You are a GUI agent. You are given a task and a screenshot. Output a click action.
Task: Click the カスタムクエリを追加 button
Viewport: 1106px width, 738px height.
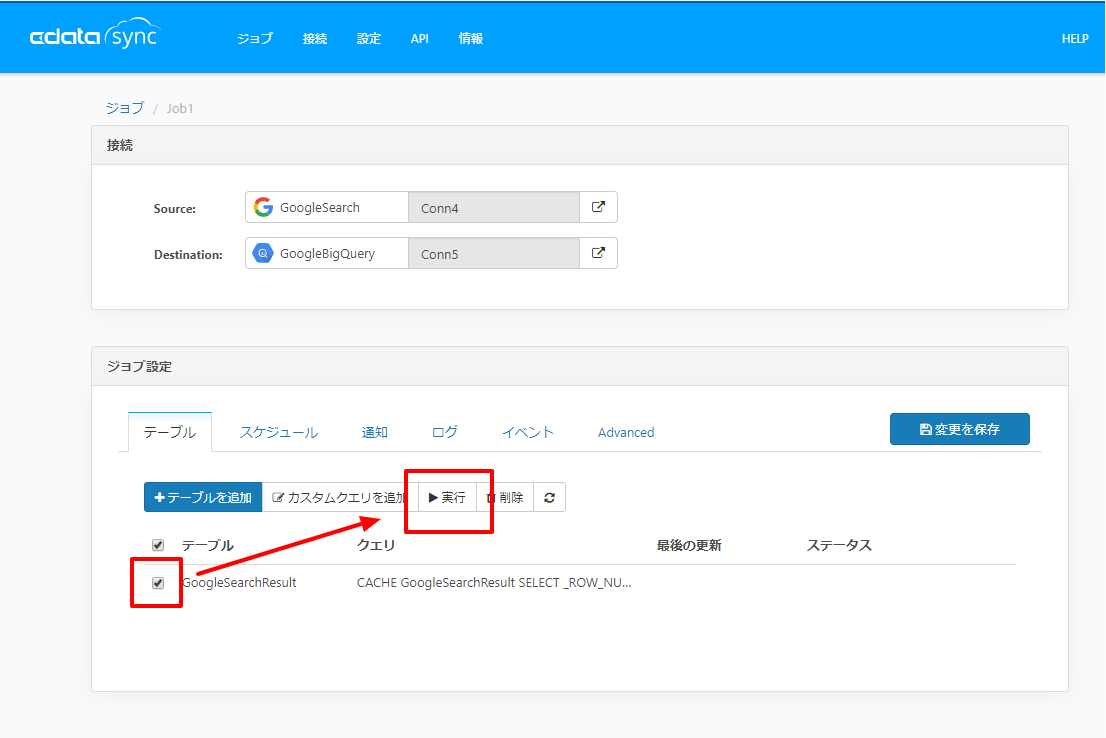tap(340, 497)
